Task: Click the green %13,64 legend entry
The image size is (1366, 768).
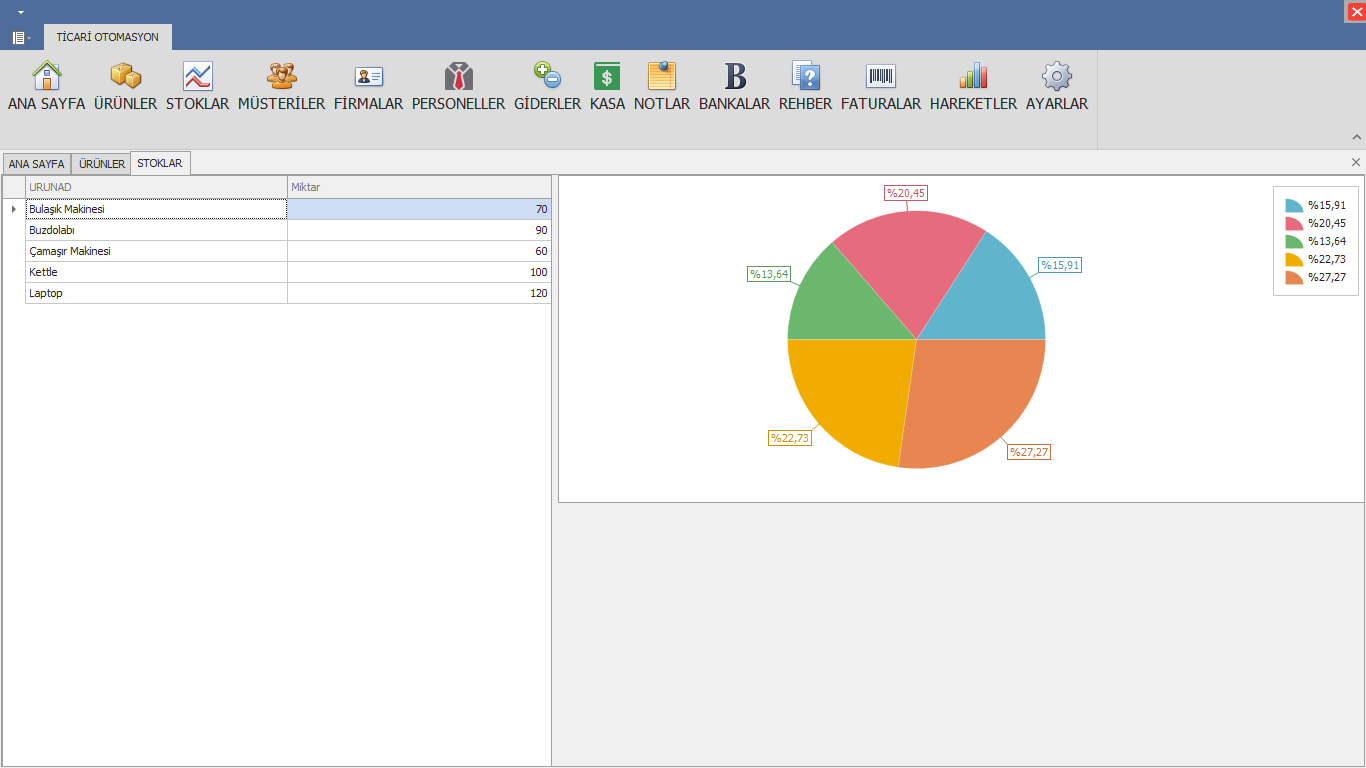Action: pyautogui.click(x=1316, y=241)
